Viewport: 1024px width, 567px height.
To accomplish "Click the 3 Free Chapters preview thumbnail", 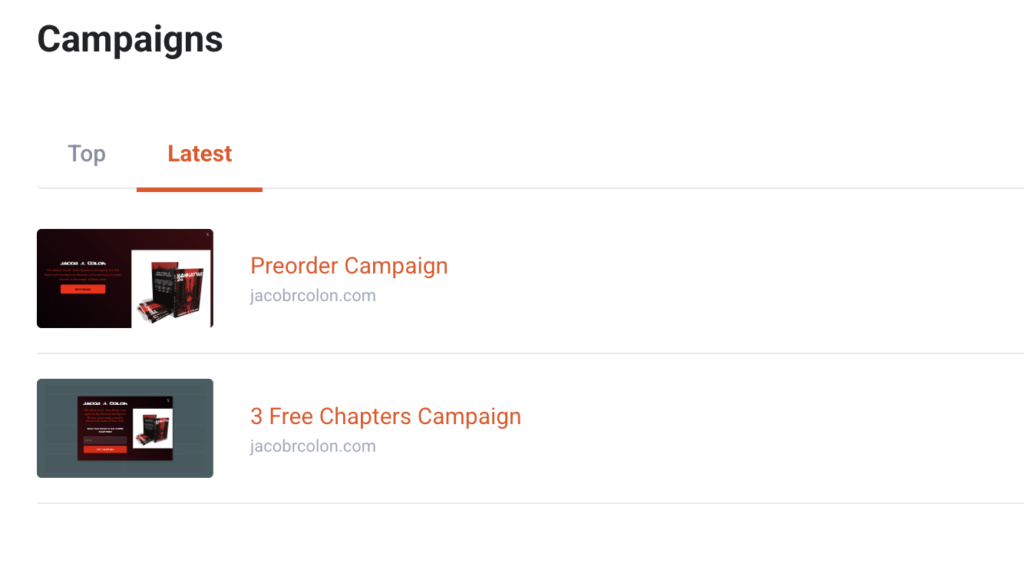I will tap(125, 428).
